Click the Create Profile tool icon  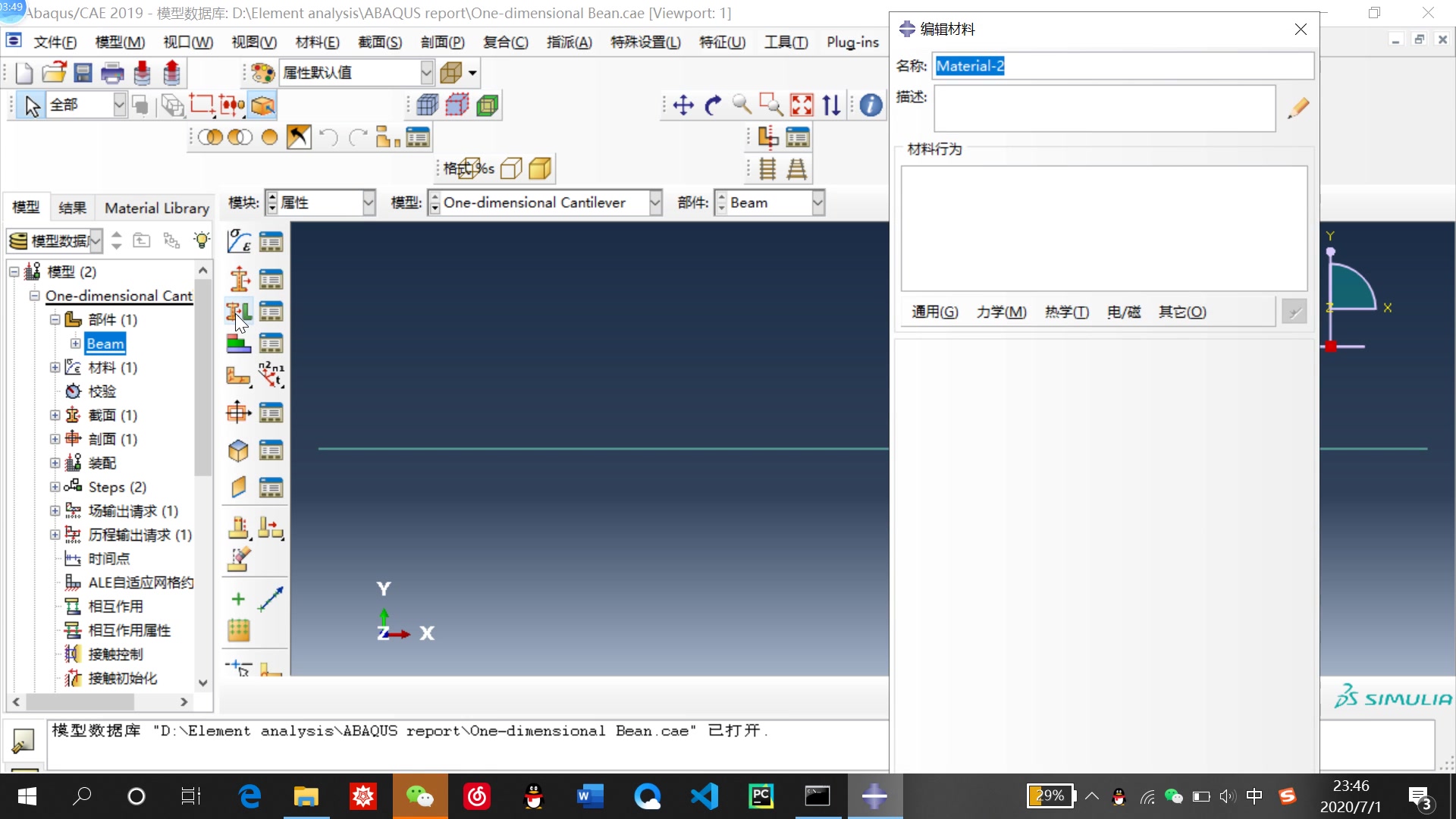pos(239,413)
